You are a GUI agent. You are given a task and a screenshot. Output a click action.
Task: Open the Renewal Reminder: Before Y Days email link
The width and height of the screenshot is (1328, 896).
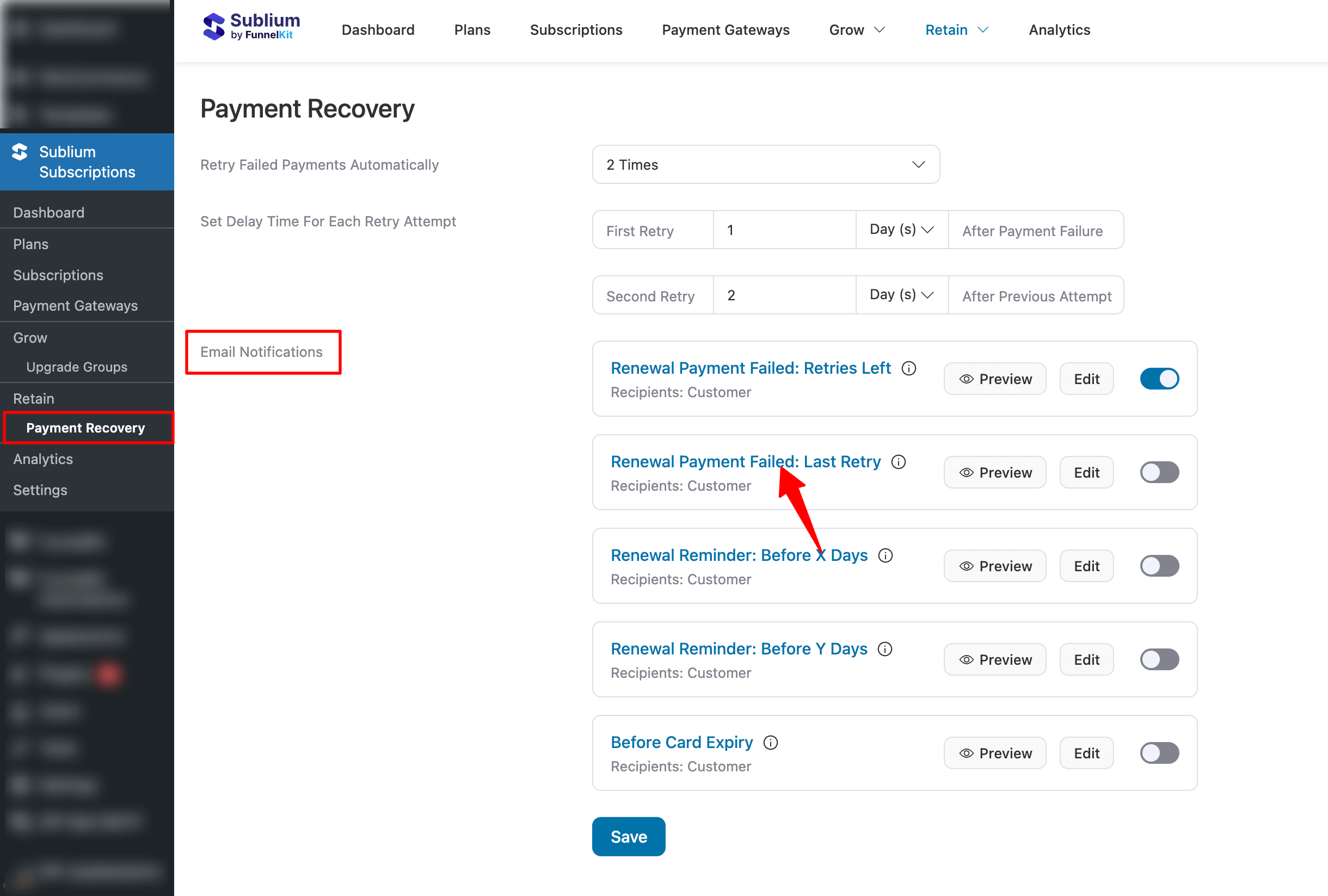click(738, 648)
